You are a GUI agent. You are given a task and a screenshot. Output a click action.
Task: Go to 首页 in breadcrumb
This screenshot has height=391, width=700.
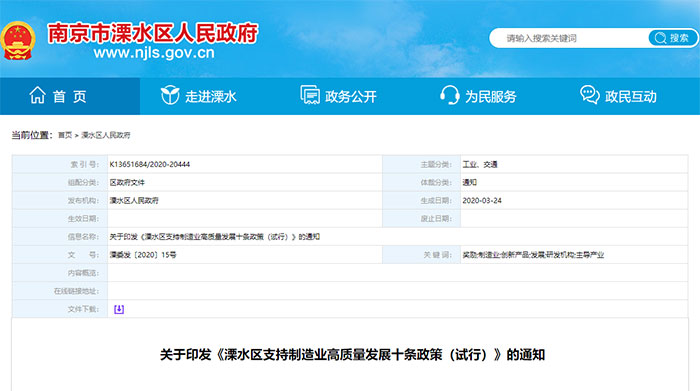pyautogui.click(x=65, y=135)
